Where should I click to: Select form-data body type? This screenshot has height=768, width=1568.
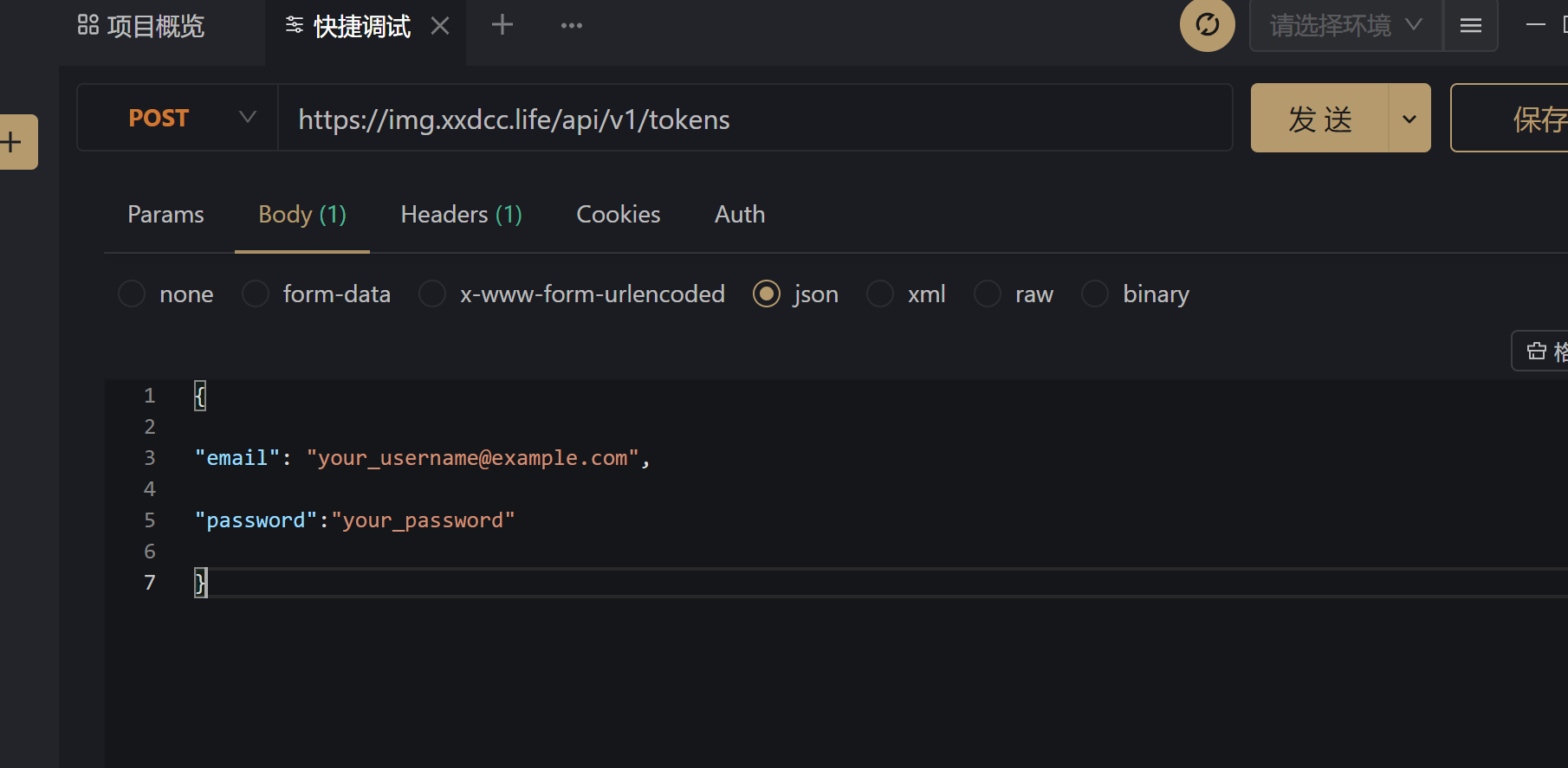(x=256, y=294)
